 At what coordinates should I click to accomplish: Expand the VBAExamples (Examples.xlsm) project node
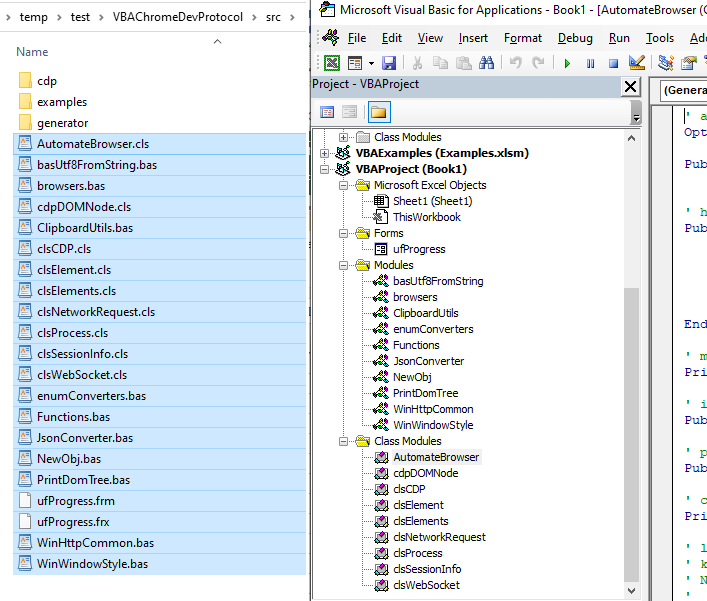324,153
